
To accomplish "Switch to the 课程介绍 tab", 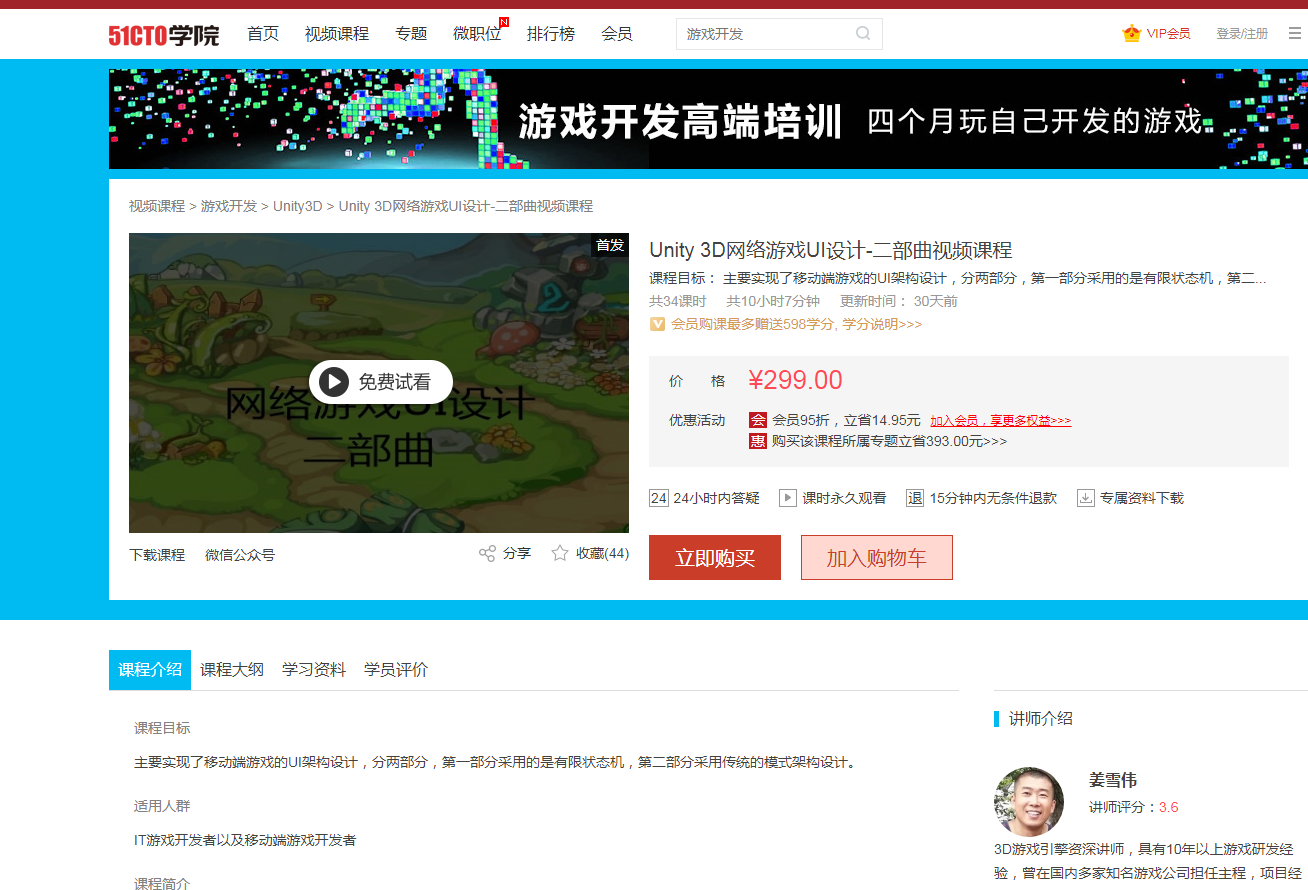I will [x=150, y=670].
